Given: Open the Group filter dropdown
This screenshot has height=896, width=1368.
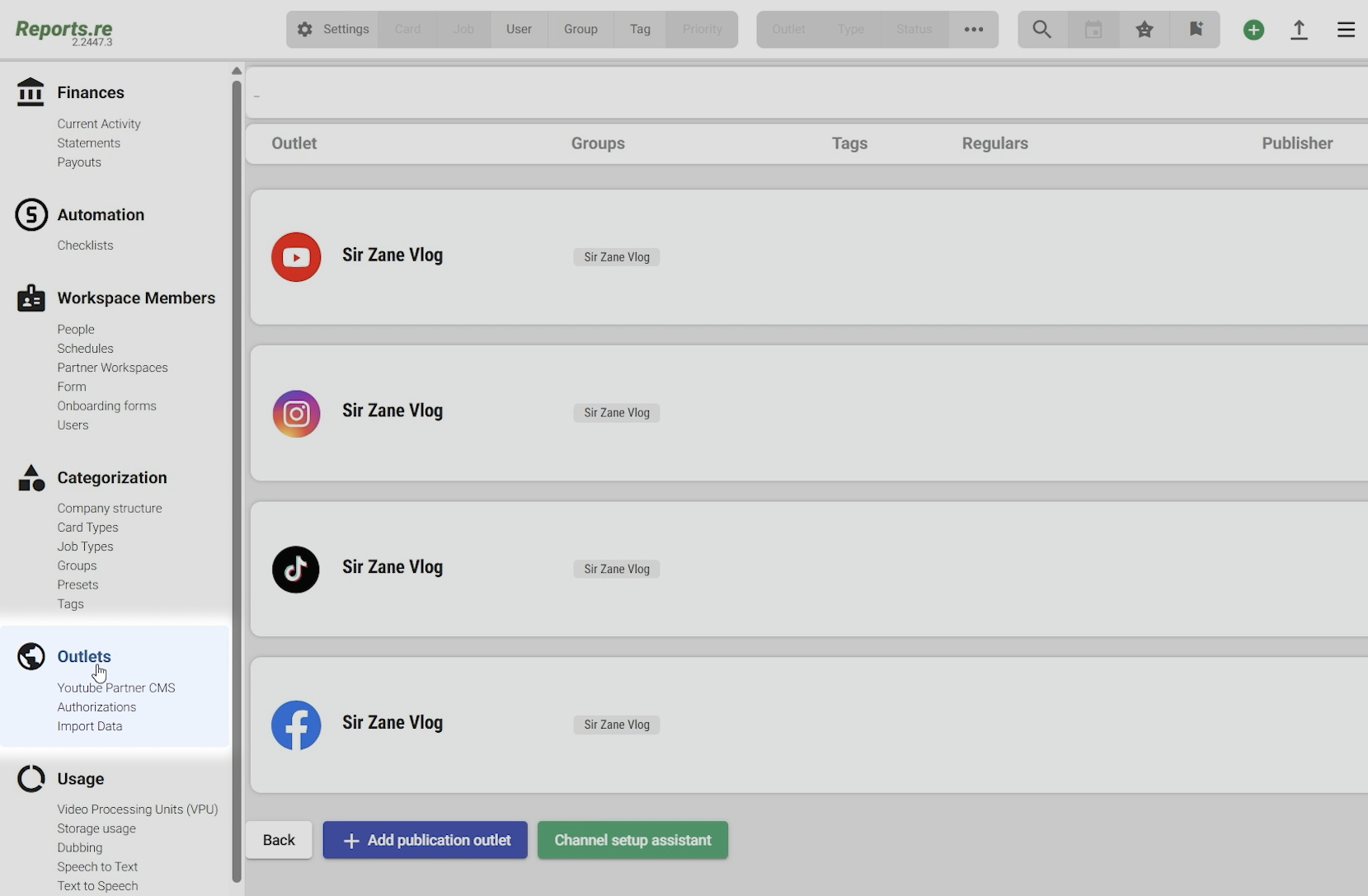Looking at the screenshot, I should click(x=581, y=30).
